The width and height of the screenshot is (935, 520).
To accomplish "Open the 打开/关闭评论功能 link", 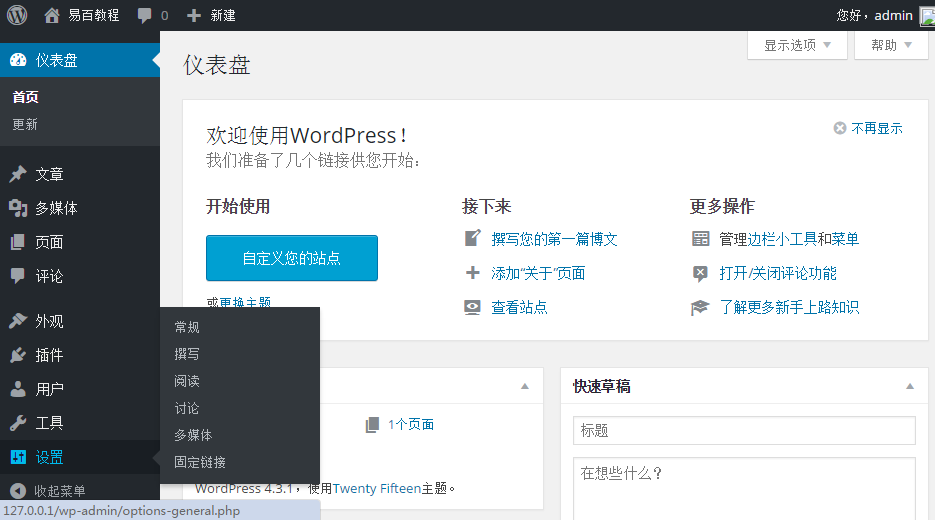I will click(778, 273).
